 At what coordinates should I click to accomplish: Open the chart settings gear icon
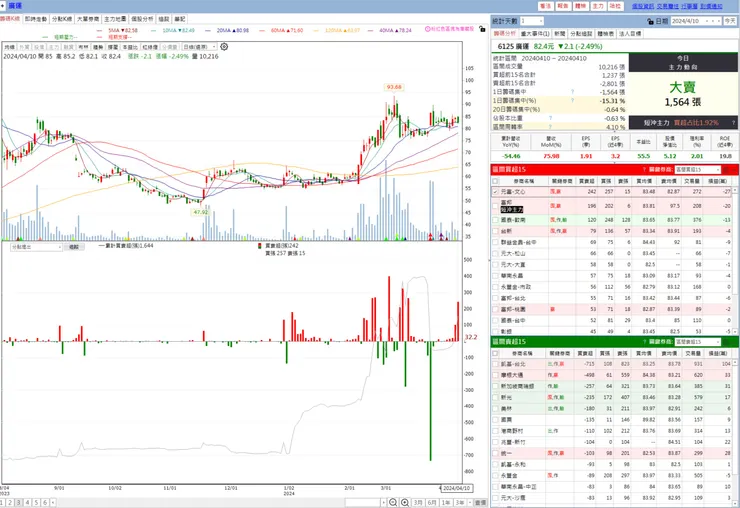tap(224, 47)
